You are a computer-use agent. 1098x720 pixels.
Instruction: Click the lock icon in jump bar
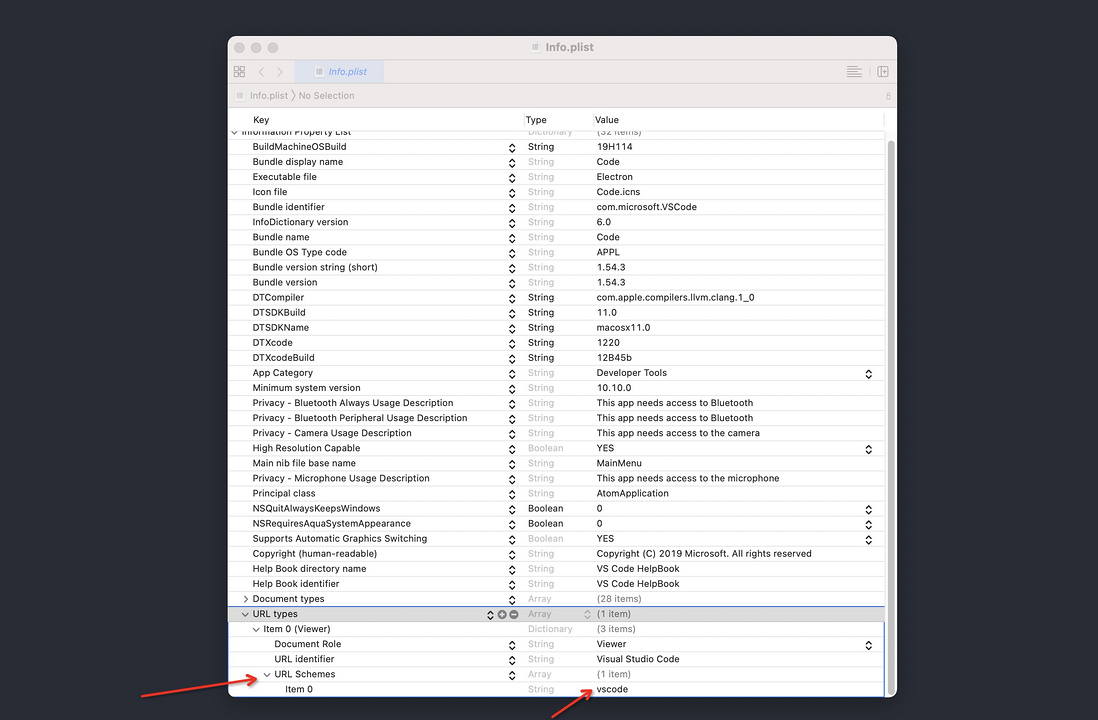pos(888,96)
